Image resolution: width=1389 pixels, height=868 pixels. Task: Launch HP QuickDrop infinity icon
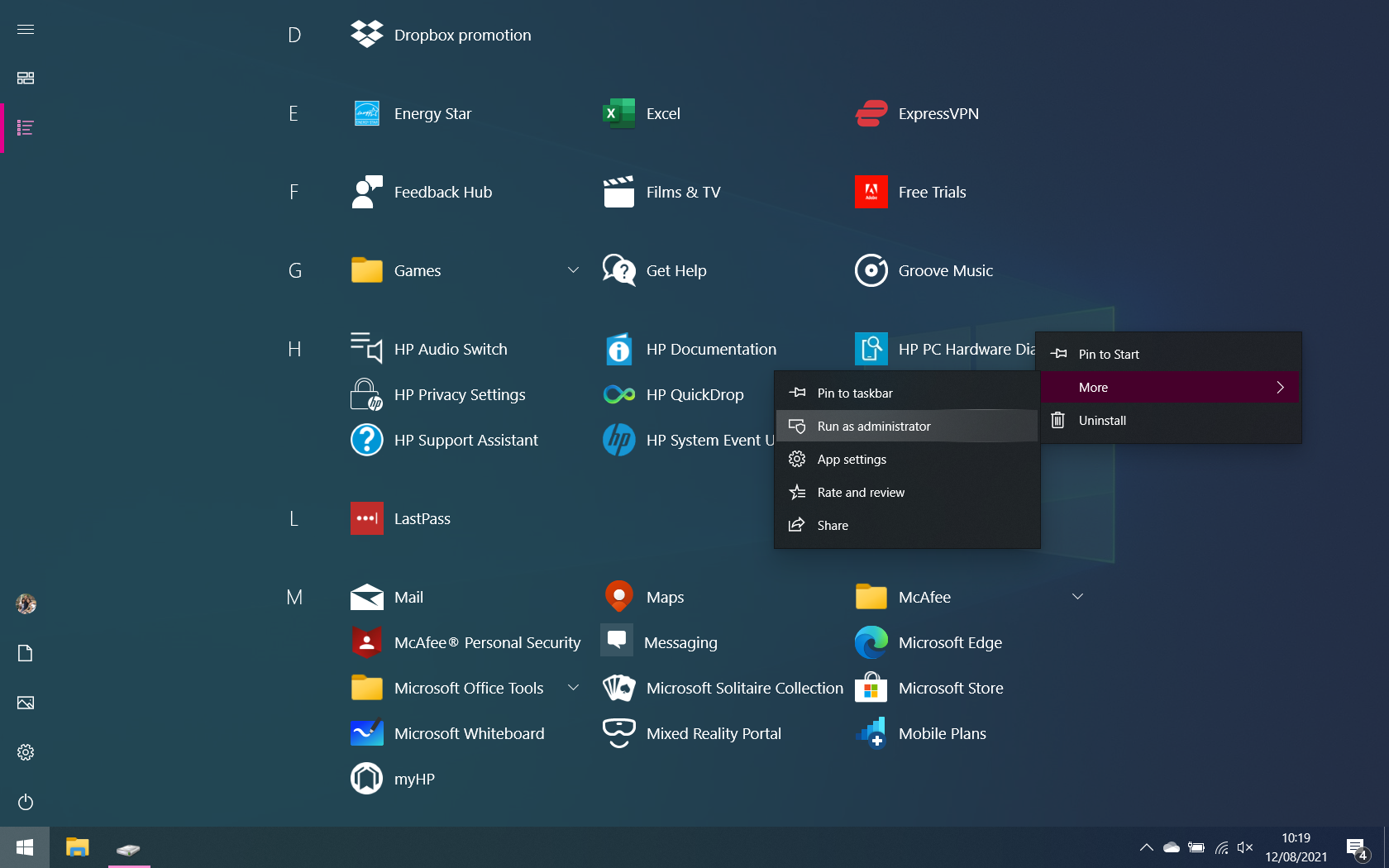[618, 394]
